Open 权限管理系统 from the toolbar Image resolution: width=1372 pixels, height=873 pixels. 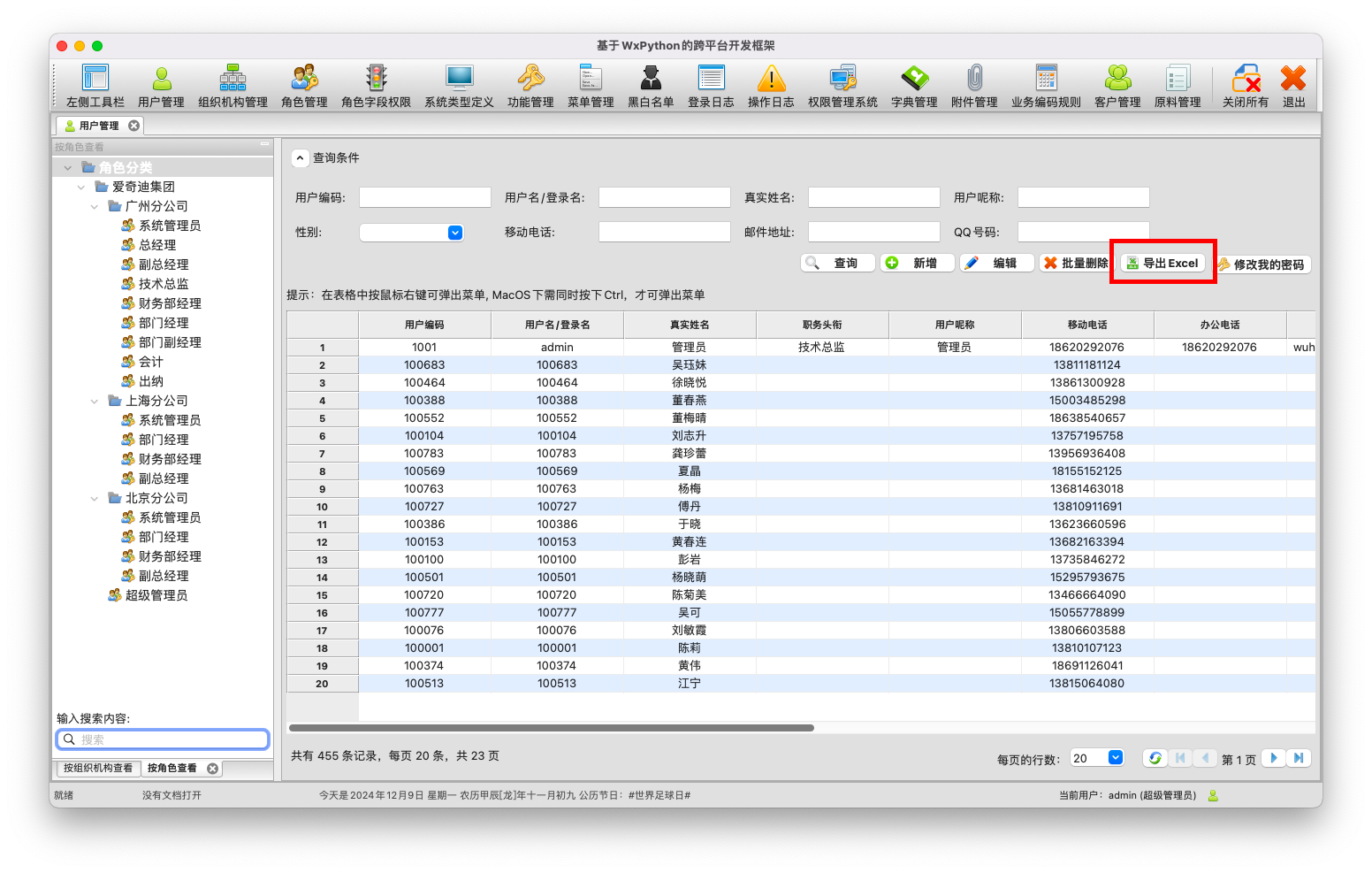841,84
